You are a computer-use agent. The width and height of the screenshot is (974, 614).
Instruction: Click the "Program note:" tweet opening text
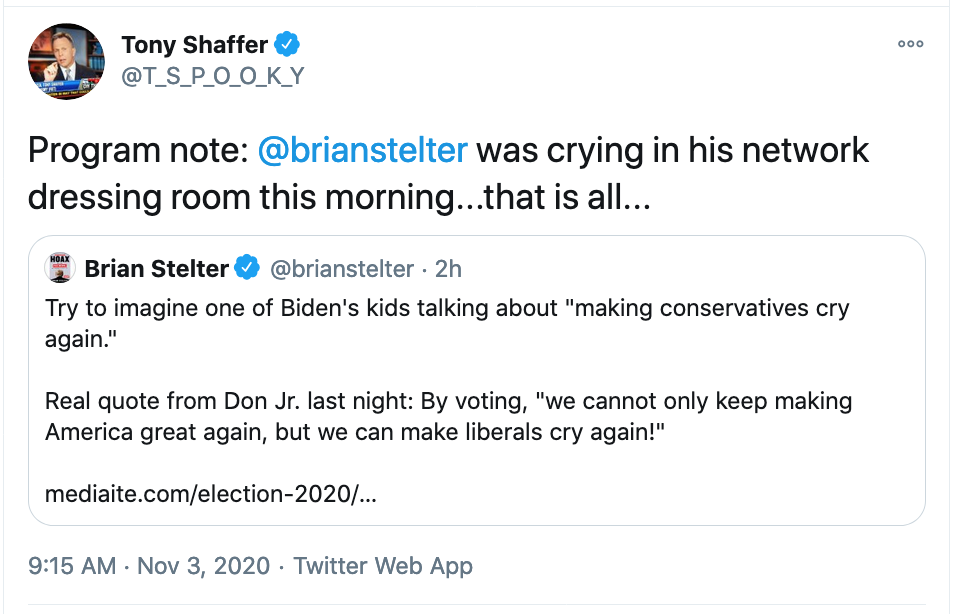[x=138, y=150]
